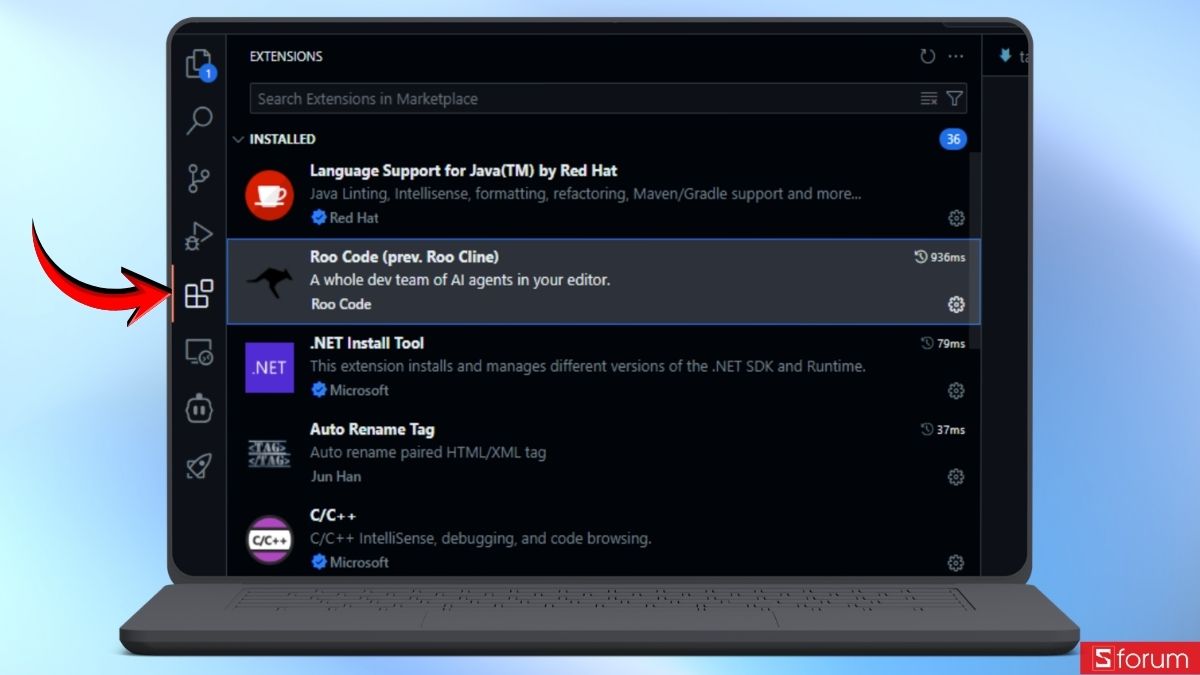Click the 936ms activation time for Roo Code
Viewport: 1200px width, 675px height.
(940, 257)
